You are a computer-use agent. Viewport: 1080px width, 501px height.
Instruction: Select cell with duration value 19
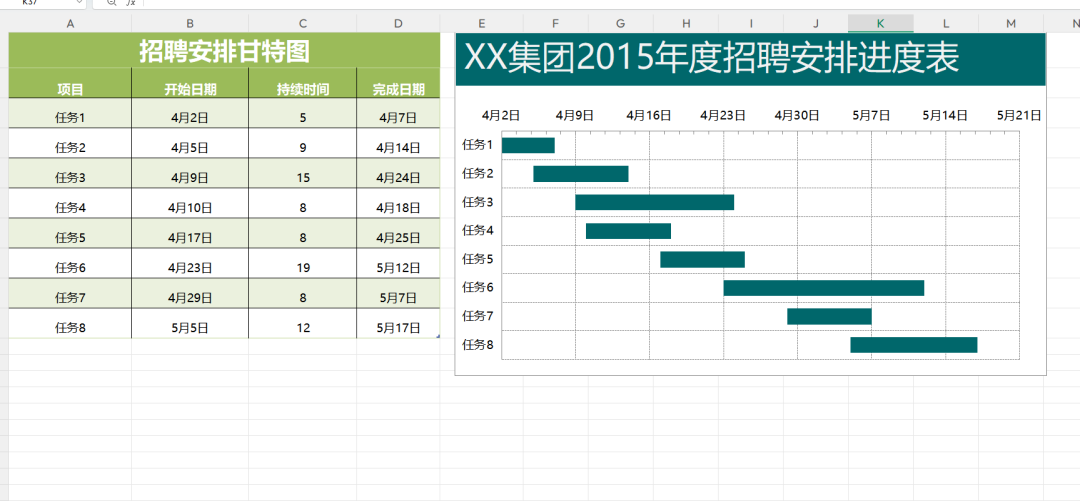point(303,267)
